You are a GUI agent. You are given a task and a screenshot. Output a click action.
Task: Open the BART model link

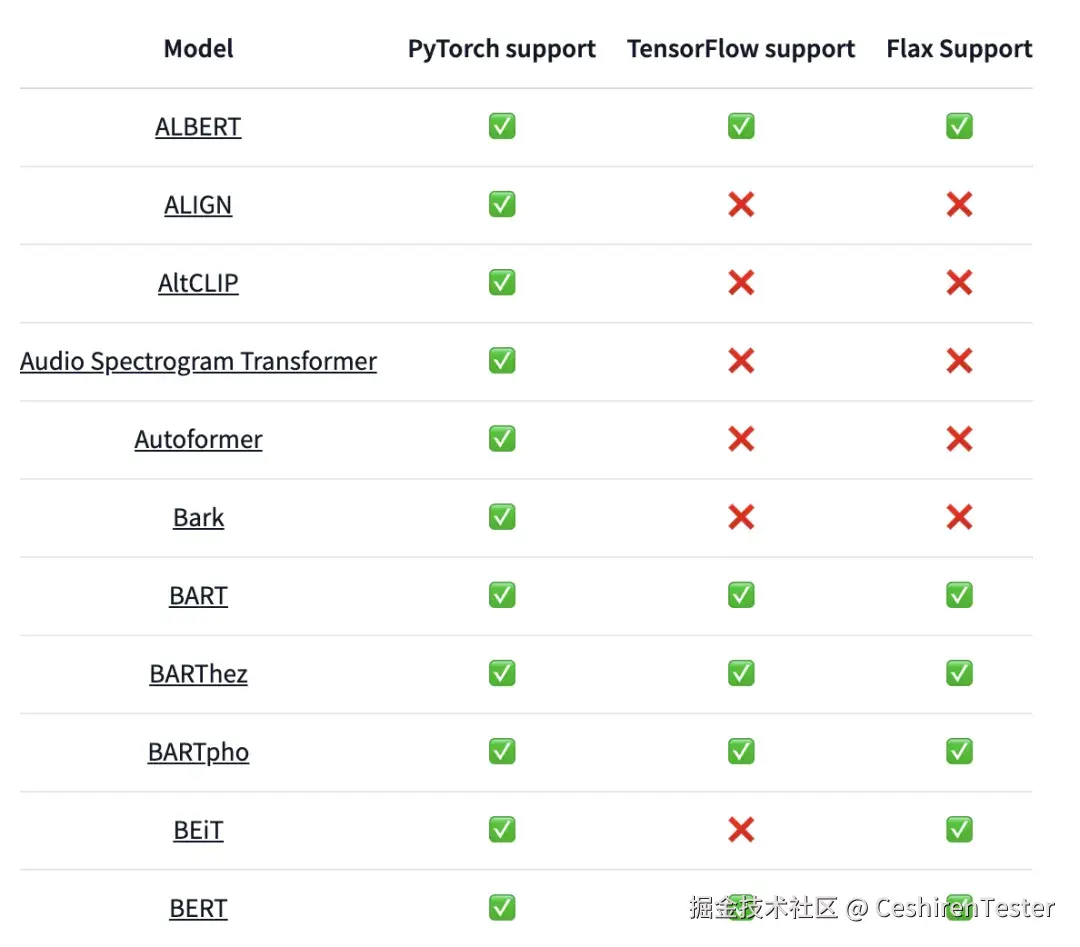(198, 595)
